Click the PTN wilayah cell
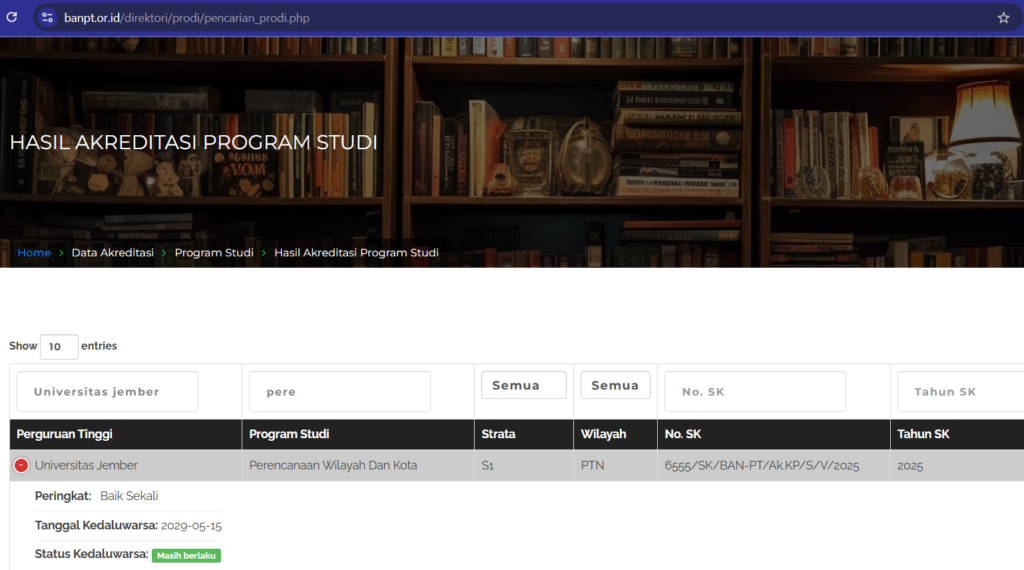The image size is (1024, 570). pos(592,466)
